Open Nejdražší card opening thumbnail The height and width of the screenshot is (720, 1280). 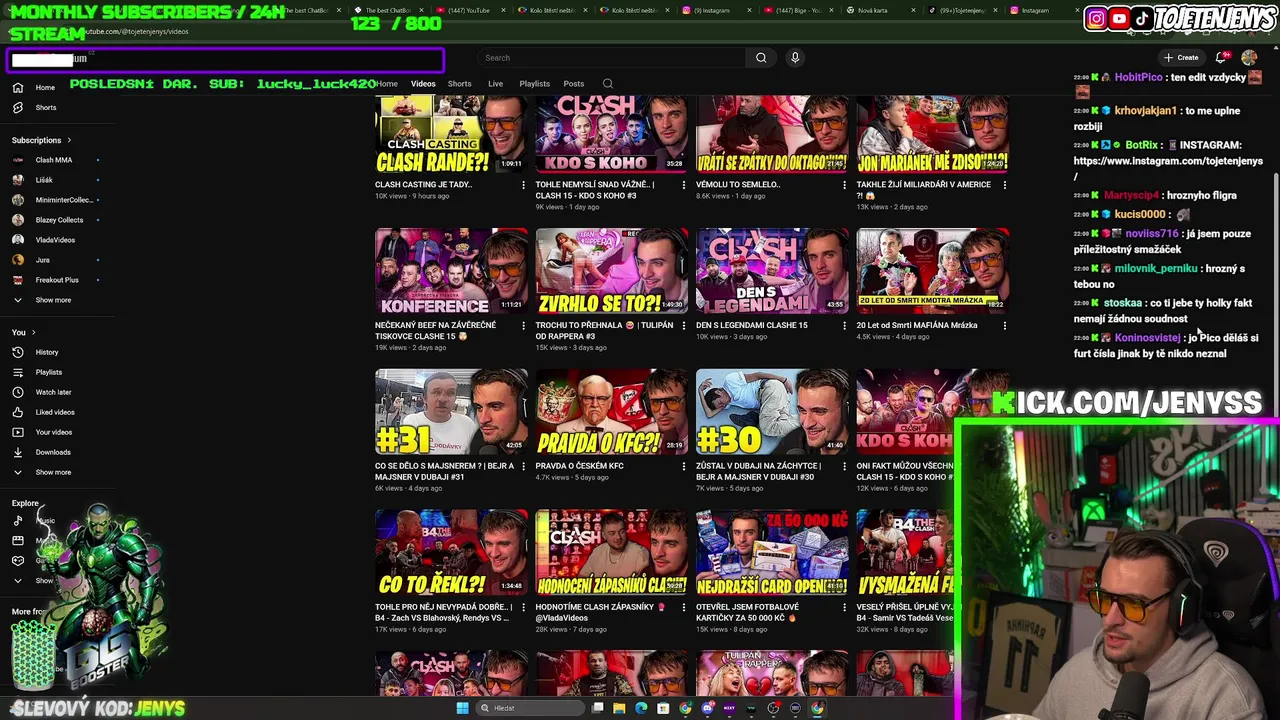pos(772,553)
